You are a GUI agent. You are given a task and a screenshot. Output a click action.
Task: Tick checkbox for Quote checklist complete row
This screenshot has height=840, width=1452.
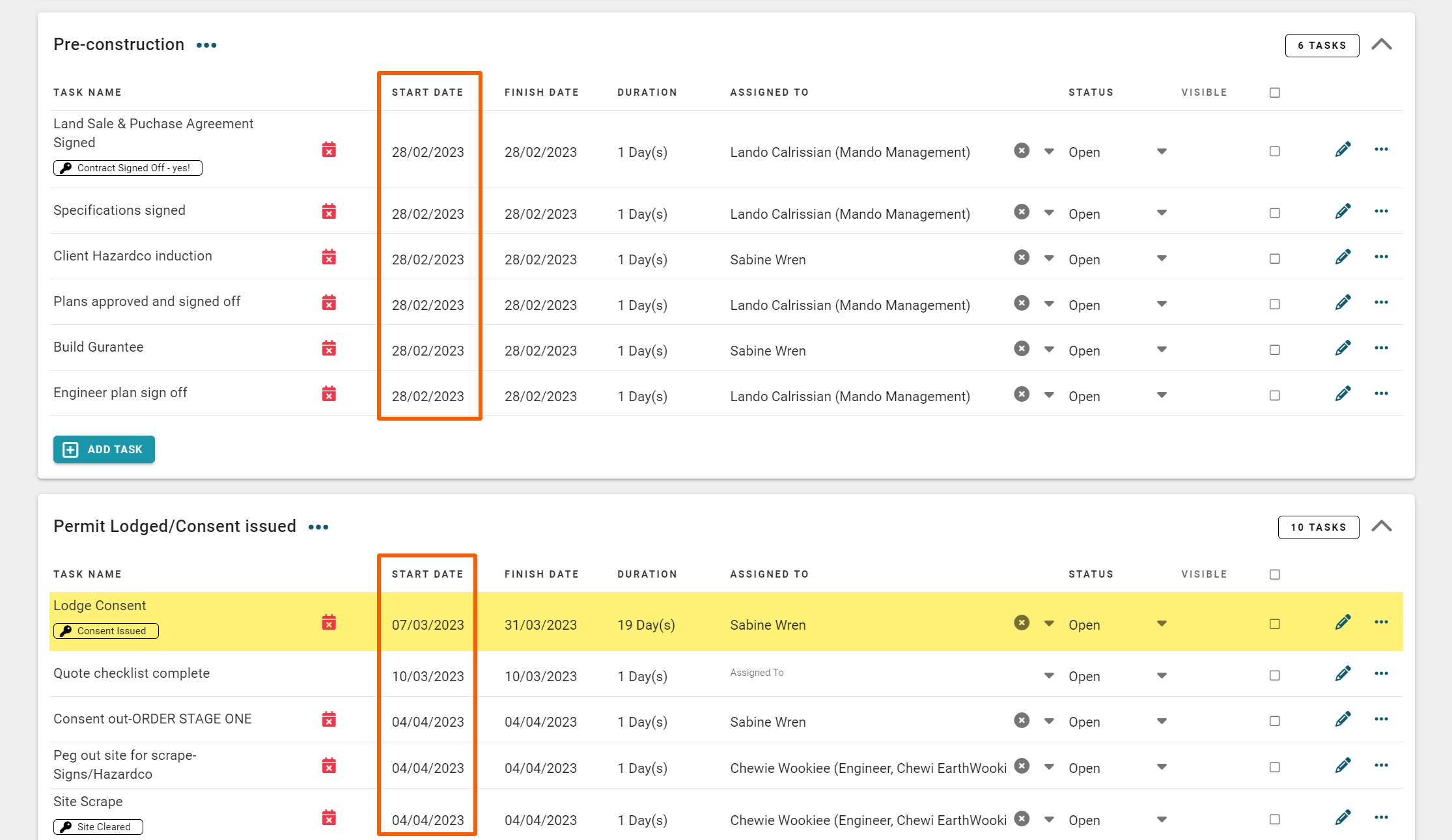(x=1274, y=675)
